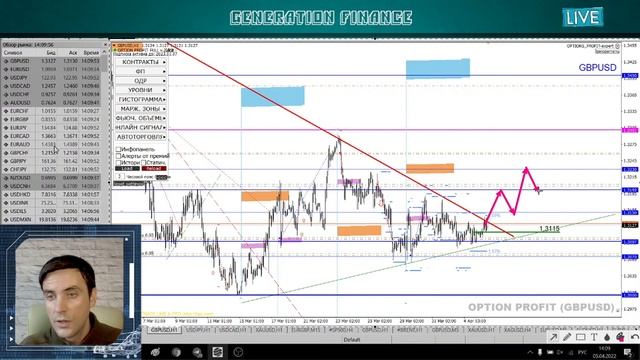The width and height of the screenshot is (640, 360).
Task: Expand the КОНТРАКТЫ menu
Action: coord(141,62)
